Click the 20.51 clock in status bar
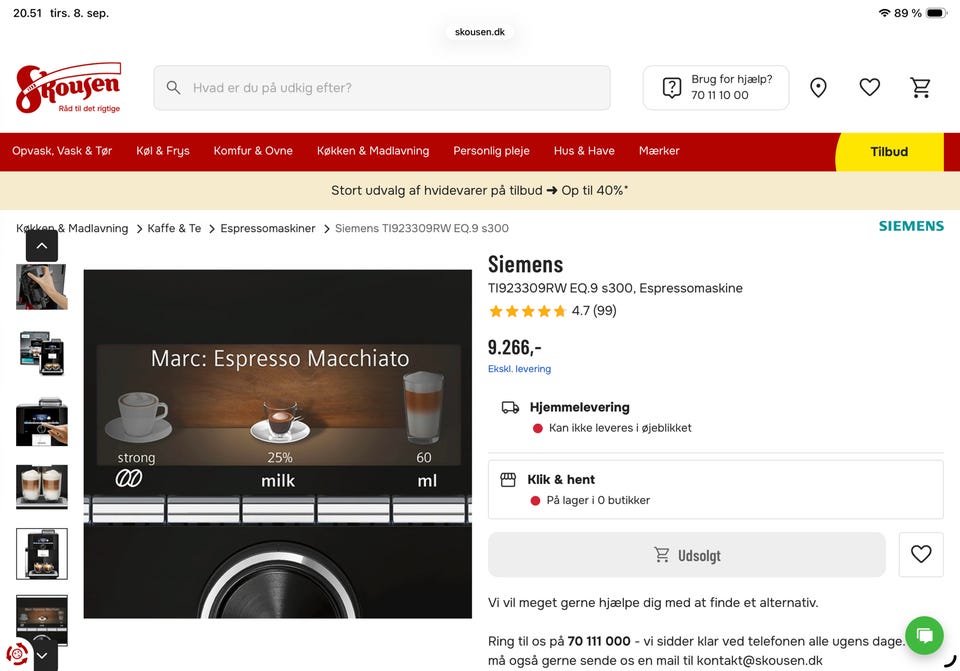960x671 pixels. pos(28,13)
